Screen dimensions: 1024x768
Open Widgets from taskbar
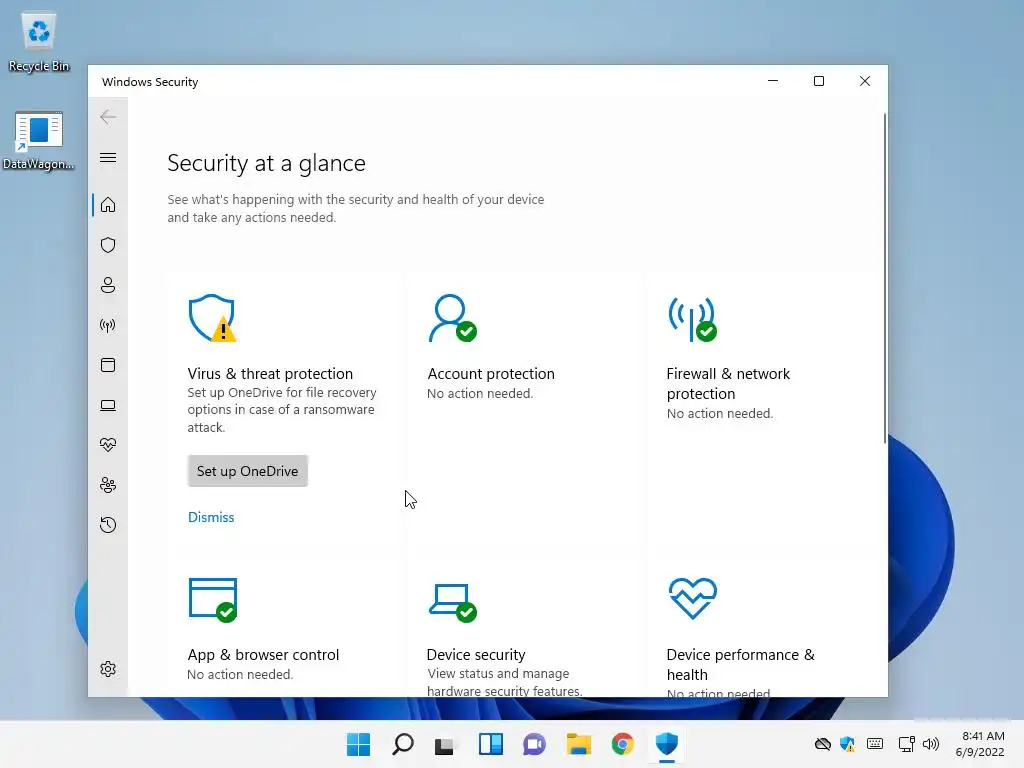coord(490,744)
